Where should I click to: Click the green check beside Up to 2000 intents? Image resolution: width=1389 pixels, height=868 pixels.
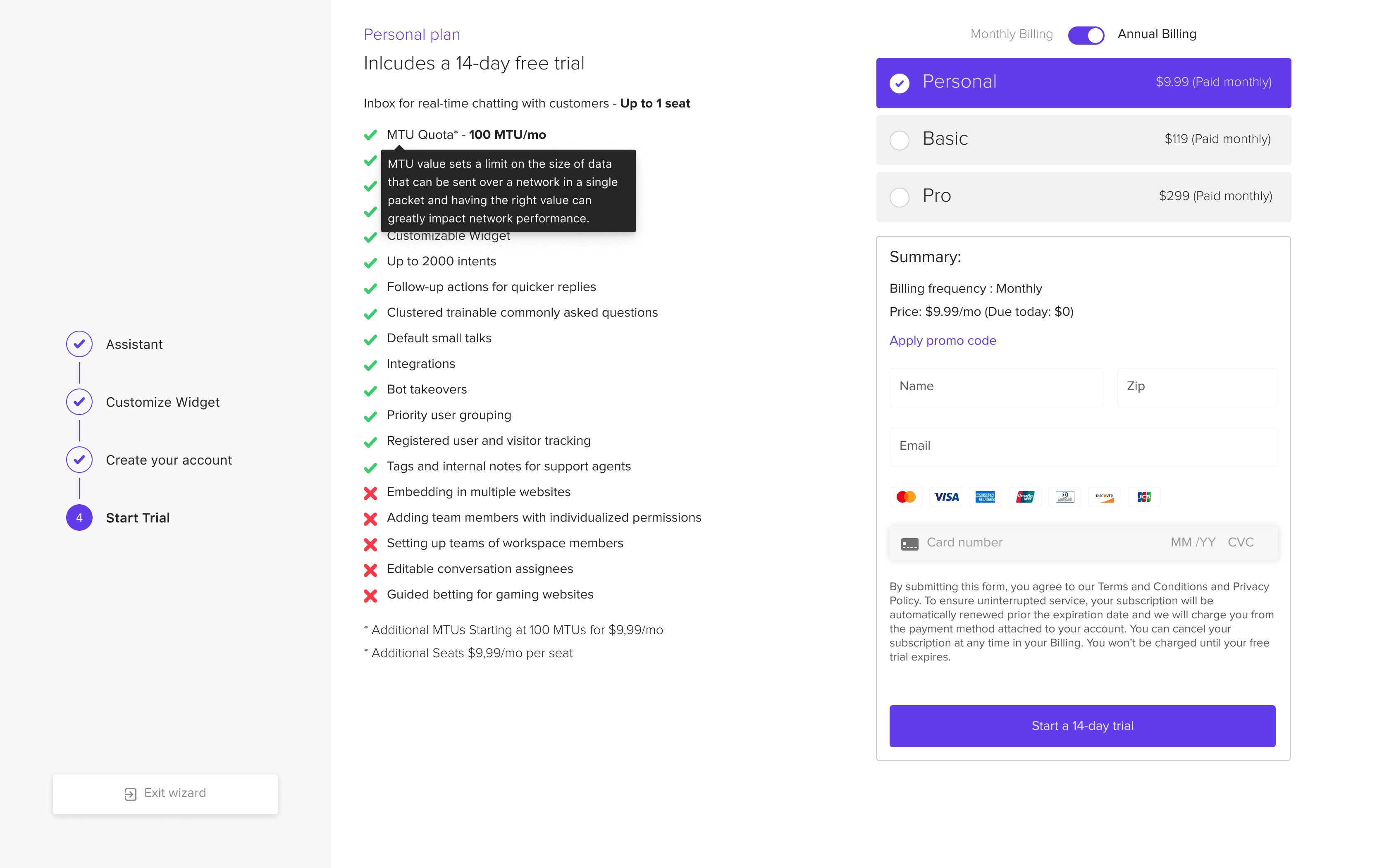[x=370, y=263]
